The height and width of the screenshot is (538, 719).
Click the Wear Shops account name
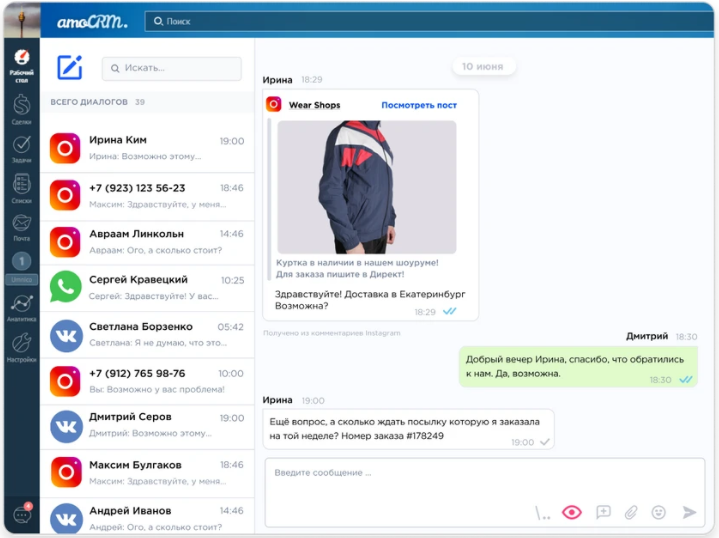tap(315, 105)
